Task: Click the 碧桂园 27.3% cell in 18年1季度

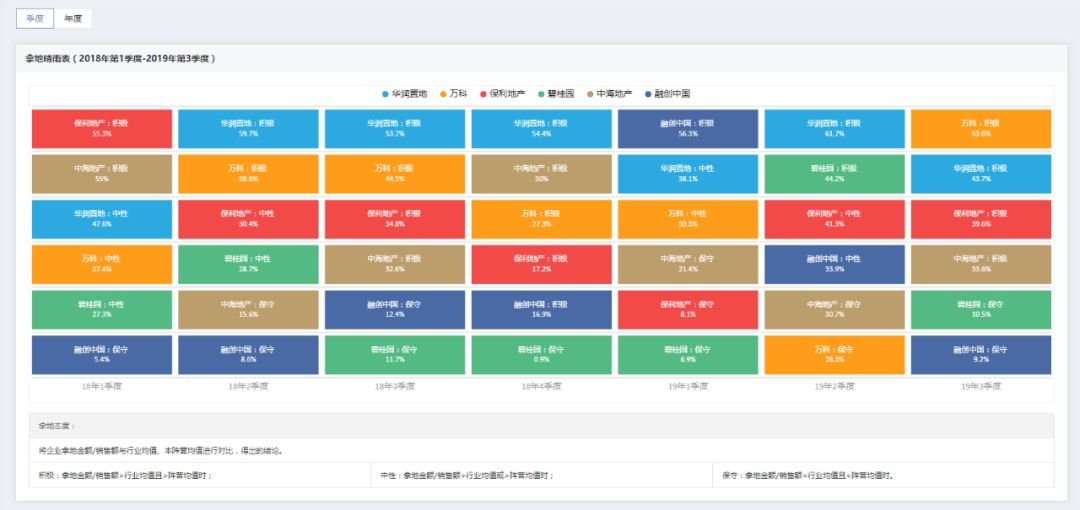Action: click(x=102, y=309)
